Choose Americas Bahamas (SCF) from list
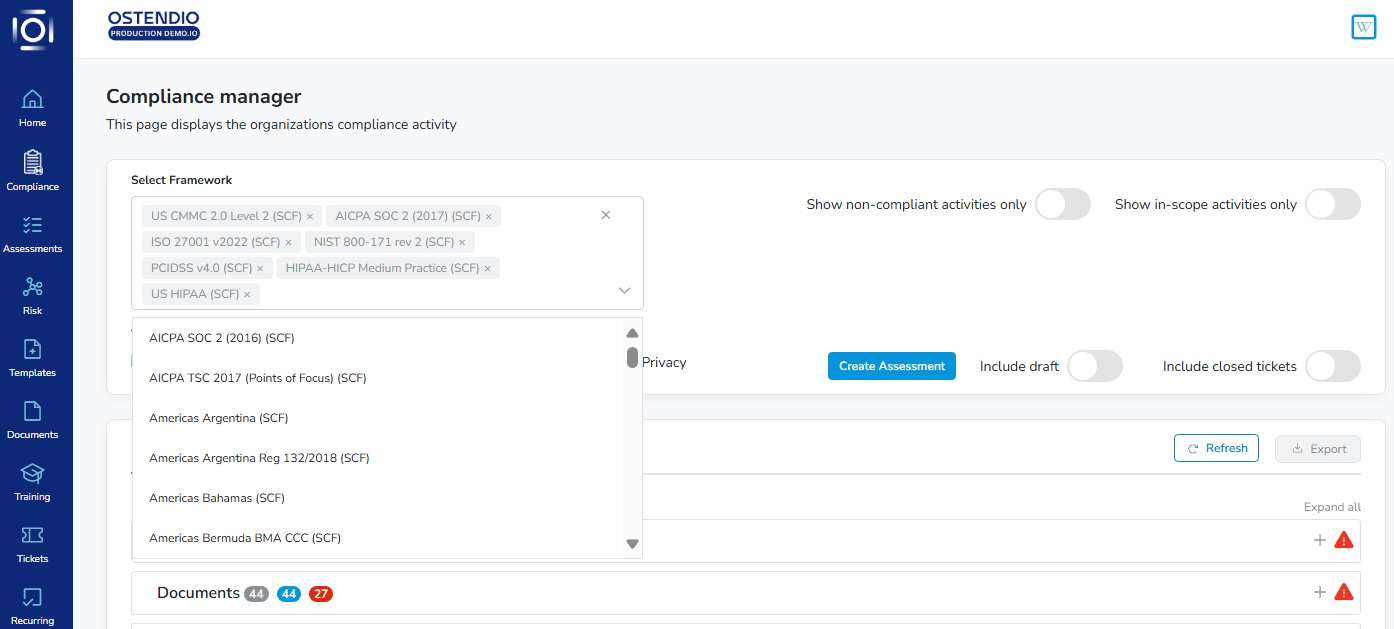Screen dimensions: 1394x629 coord(217,498)
